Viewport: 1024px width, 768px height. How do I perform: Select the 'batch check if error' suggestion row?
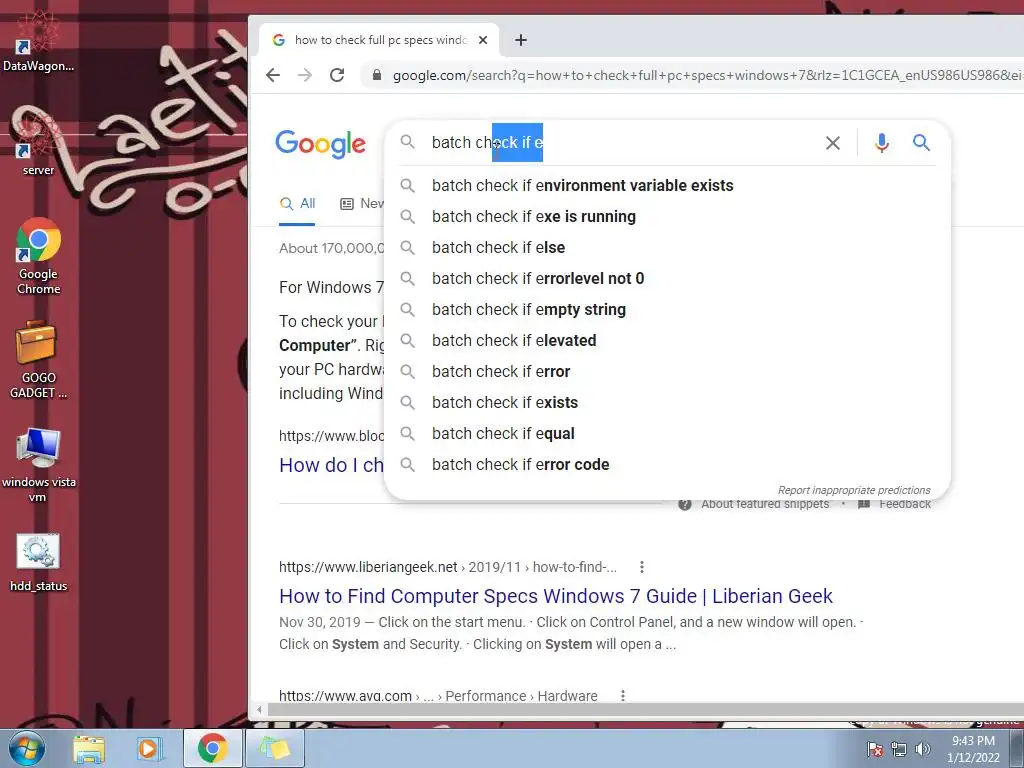(667, 372)
